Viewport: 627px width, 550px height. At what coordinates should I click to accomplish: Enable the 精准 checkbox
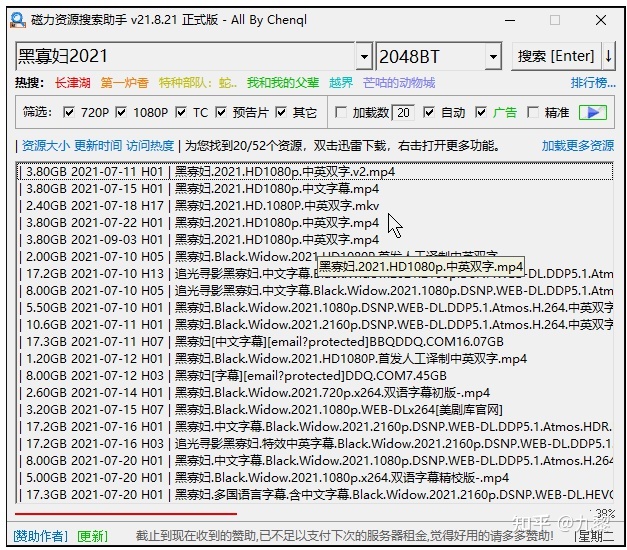533,112
